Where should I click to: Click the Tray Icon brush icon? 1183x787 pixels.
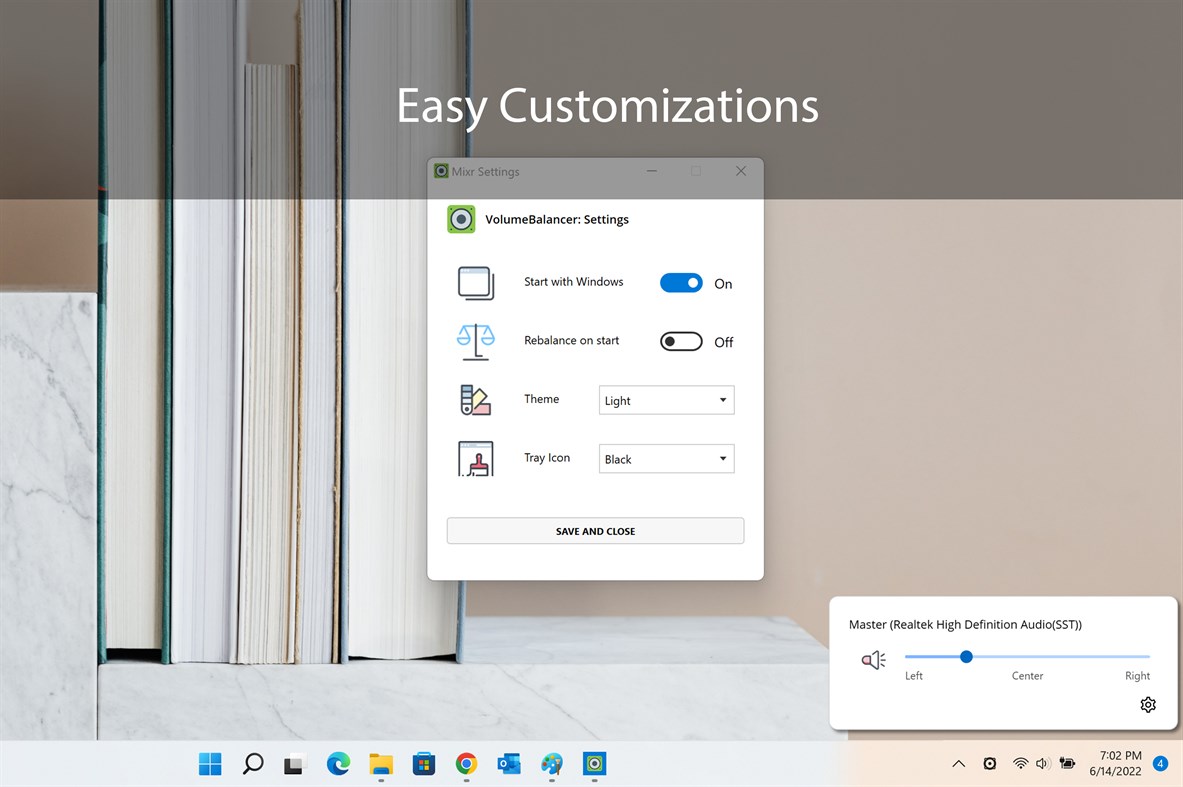[x=475, y=458]
